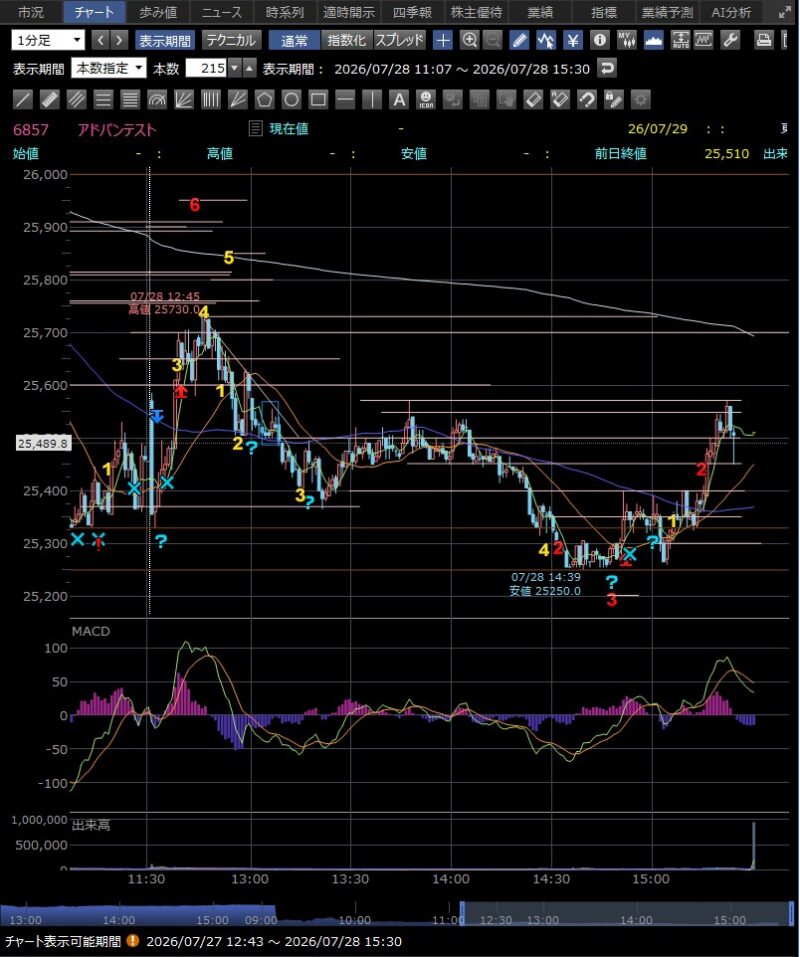The image size is (800, 957).
Task: Open the 業績予測 tab
Action: 667,12
